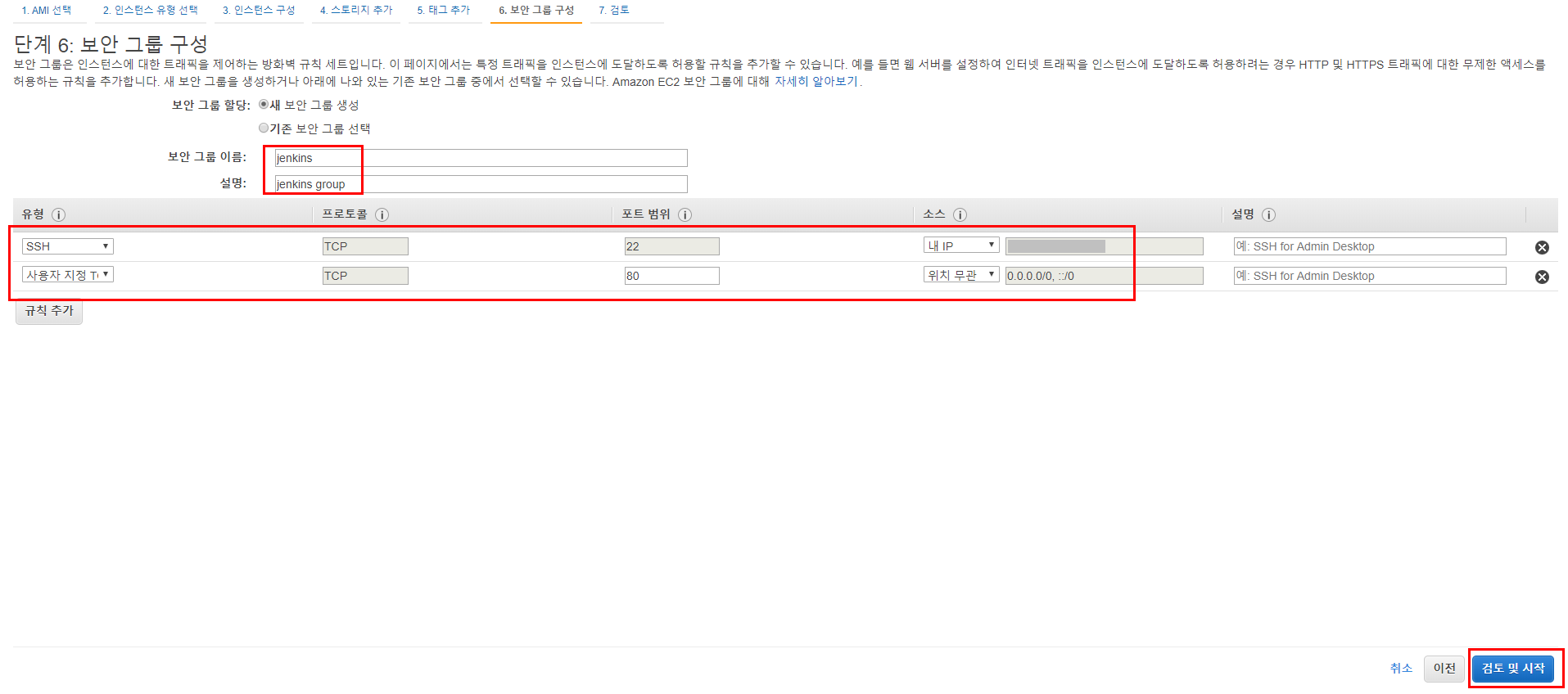Open the 위치 무관 source dropdown
Image resolution: width=1568 pixels, height=694 pixels.
tap(961, 275)
